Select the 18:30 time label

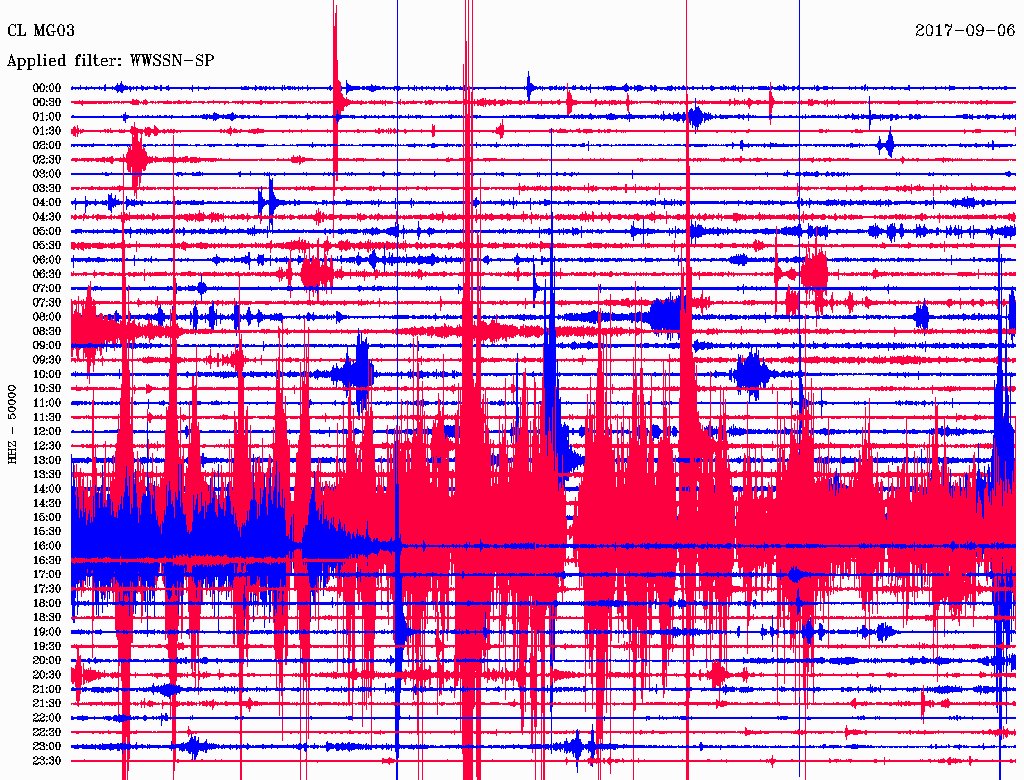pos(47,617)
